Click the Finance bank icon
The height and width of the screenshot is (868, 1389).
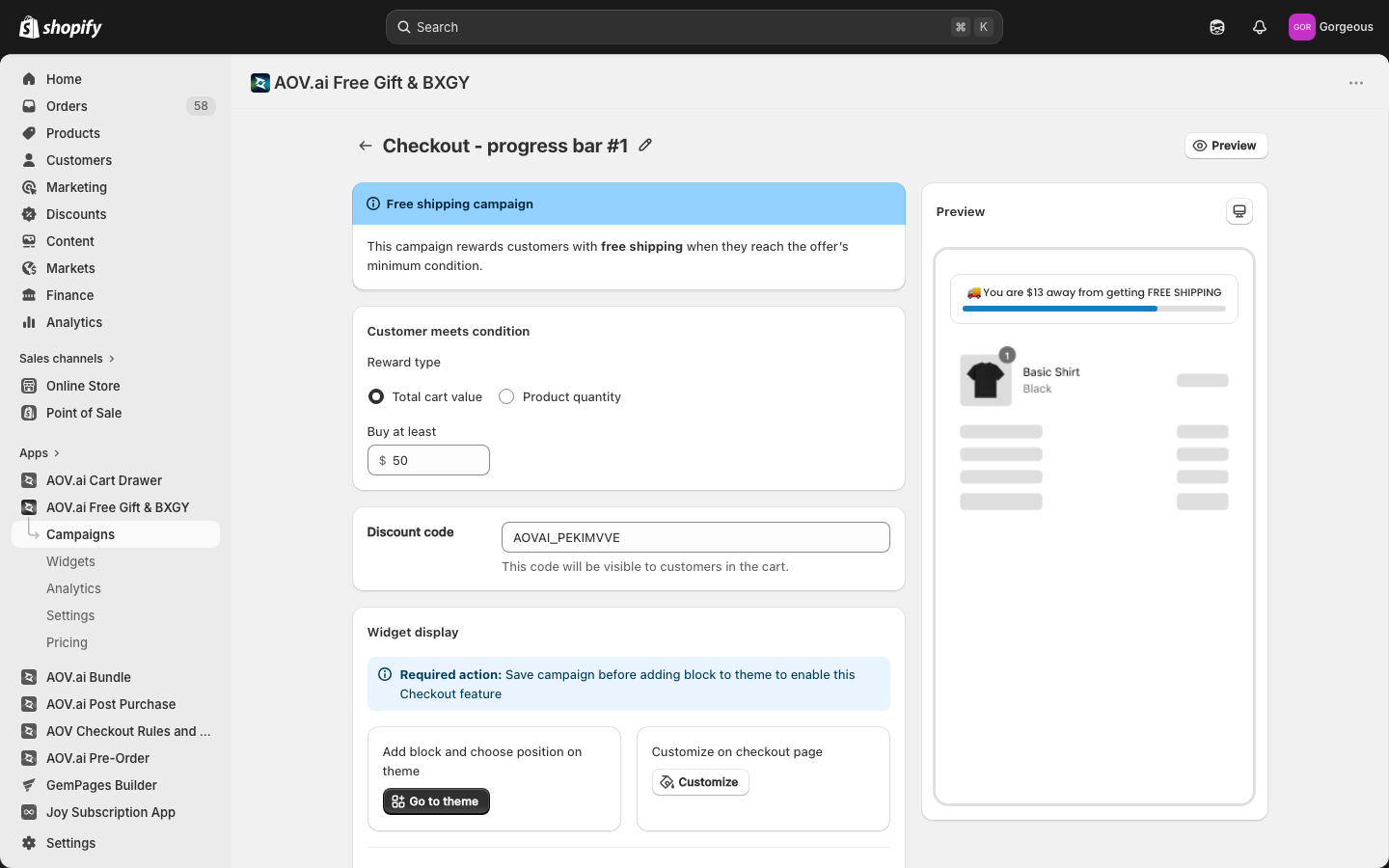click(29, 295)
